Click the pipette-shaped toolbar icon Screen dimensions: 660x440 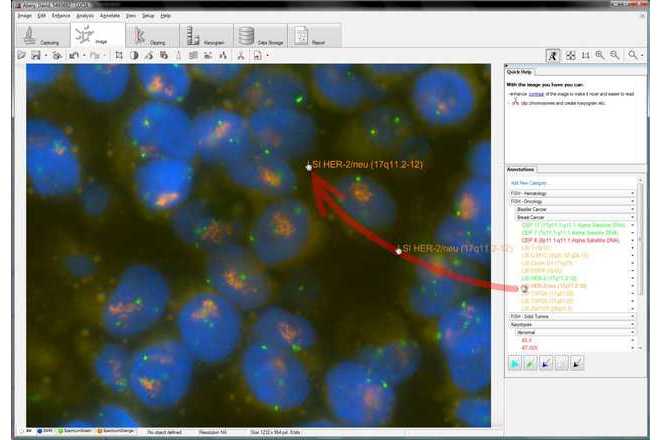(178, 55)
